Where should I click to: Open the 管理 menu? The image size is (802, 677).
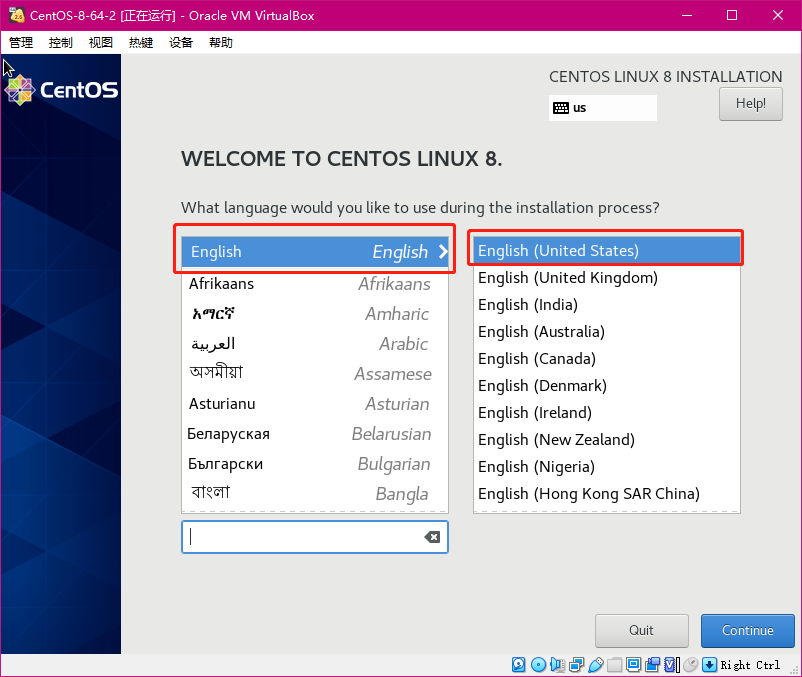21,42
